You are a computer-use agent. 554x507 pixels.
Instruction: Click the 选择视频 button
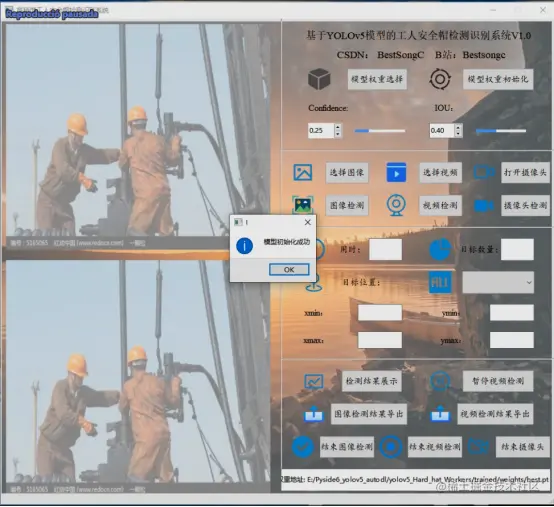(440, 172)
